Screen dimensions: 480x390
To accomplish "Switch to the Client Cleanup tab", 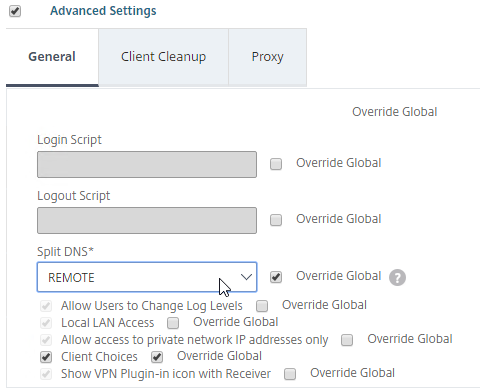I will click(x=163, y=57).
